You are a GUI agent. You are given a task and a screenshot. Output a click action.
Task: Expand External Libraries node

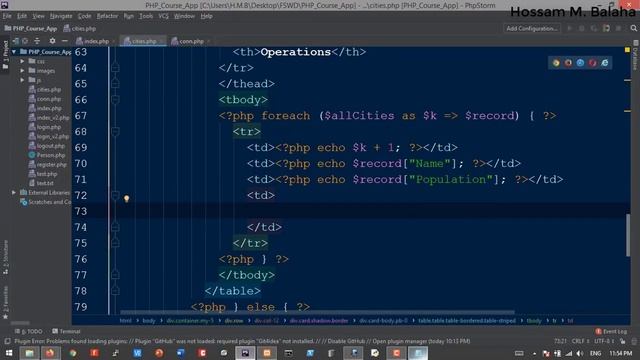tap(14, 193)
